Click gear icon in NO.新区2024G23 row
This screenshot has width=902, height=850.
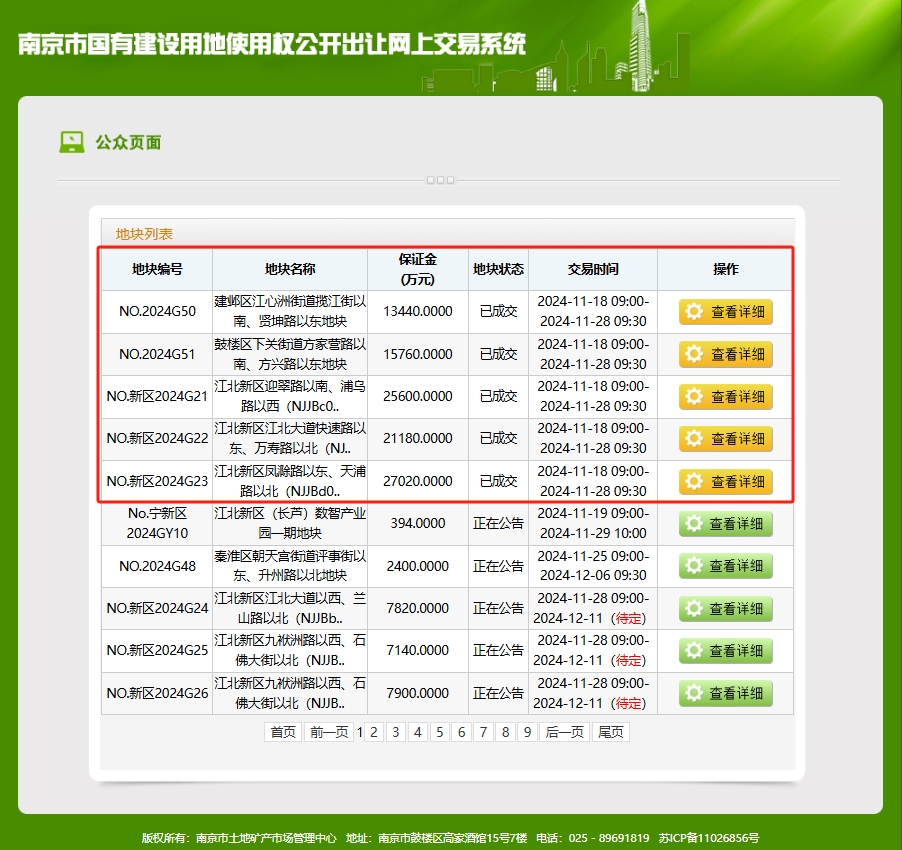click(x=693, y=482)
